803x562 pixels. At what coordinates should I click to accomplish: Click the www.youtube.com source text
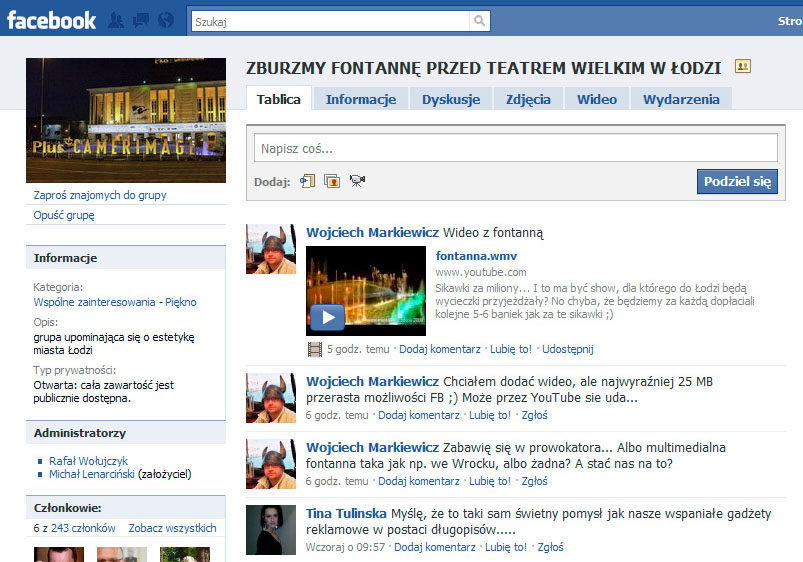481,272
